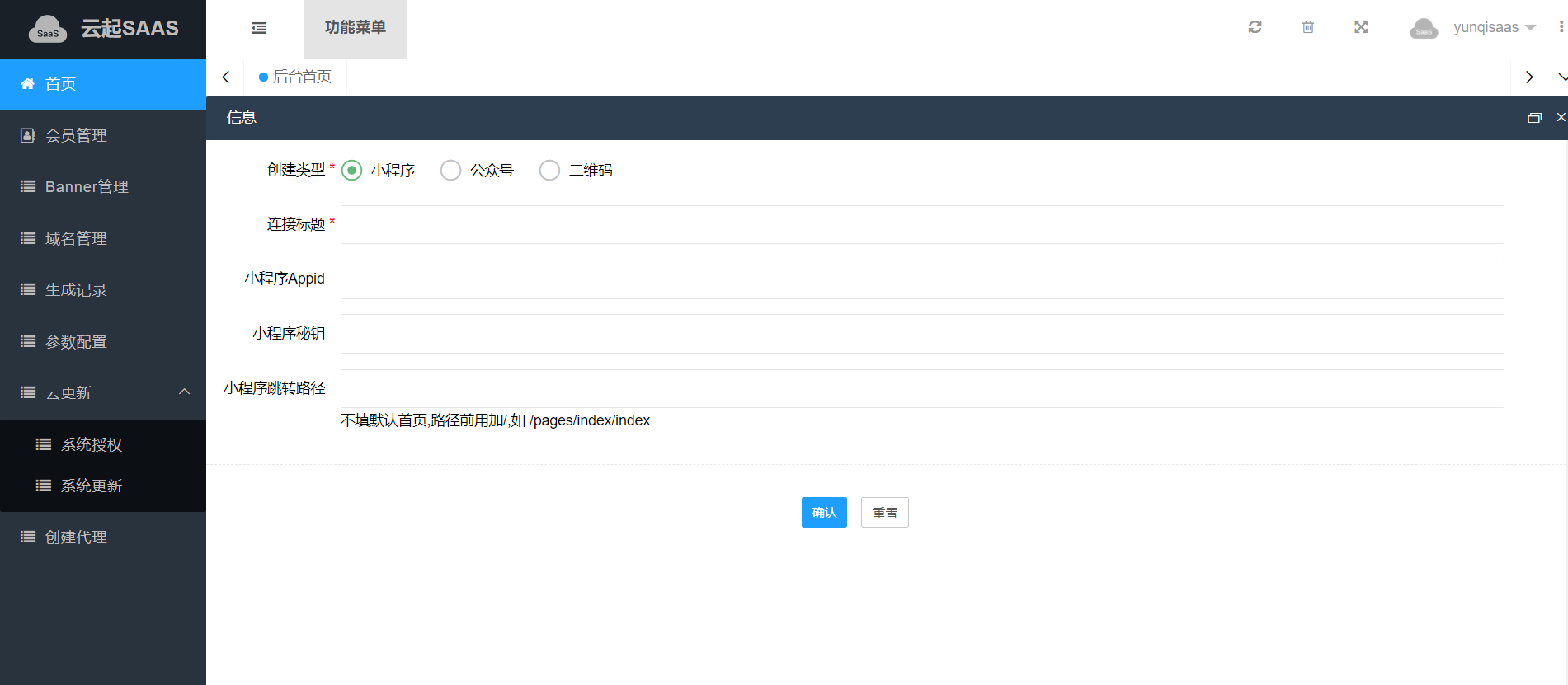This screenshot has height=685, width=1568.
Task: Click the member icon beside 会员管理
Action: [27, 135]
